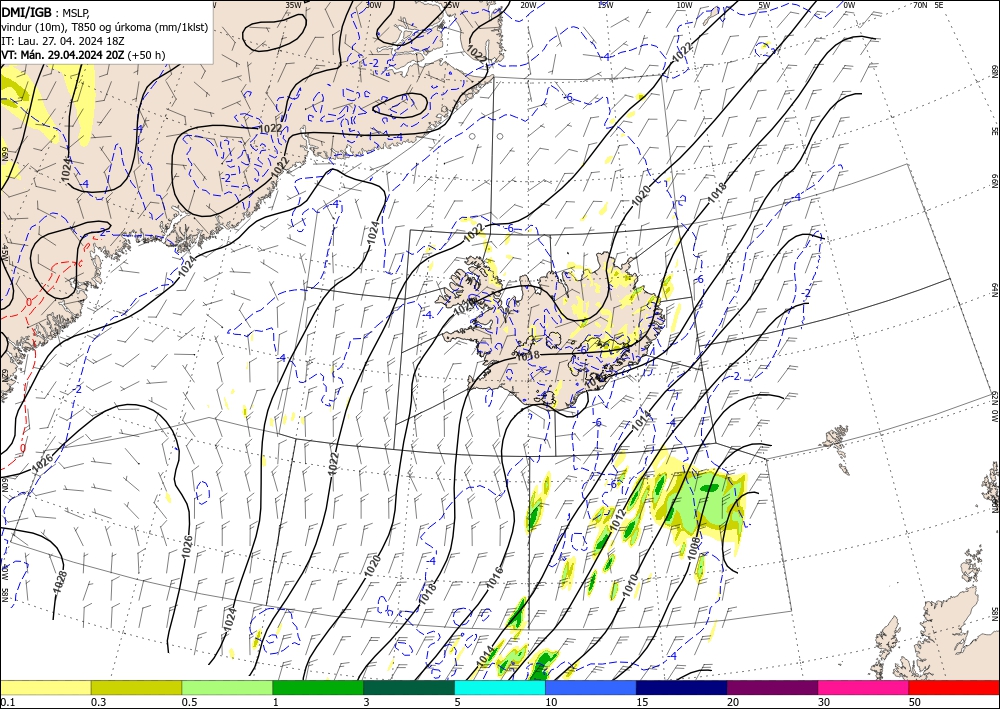Click the "70N" latitude label at top

(920, 4)
